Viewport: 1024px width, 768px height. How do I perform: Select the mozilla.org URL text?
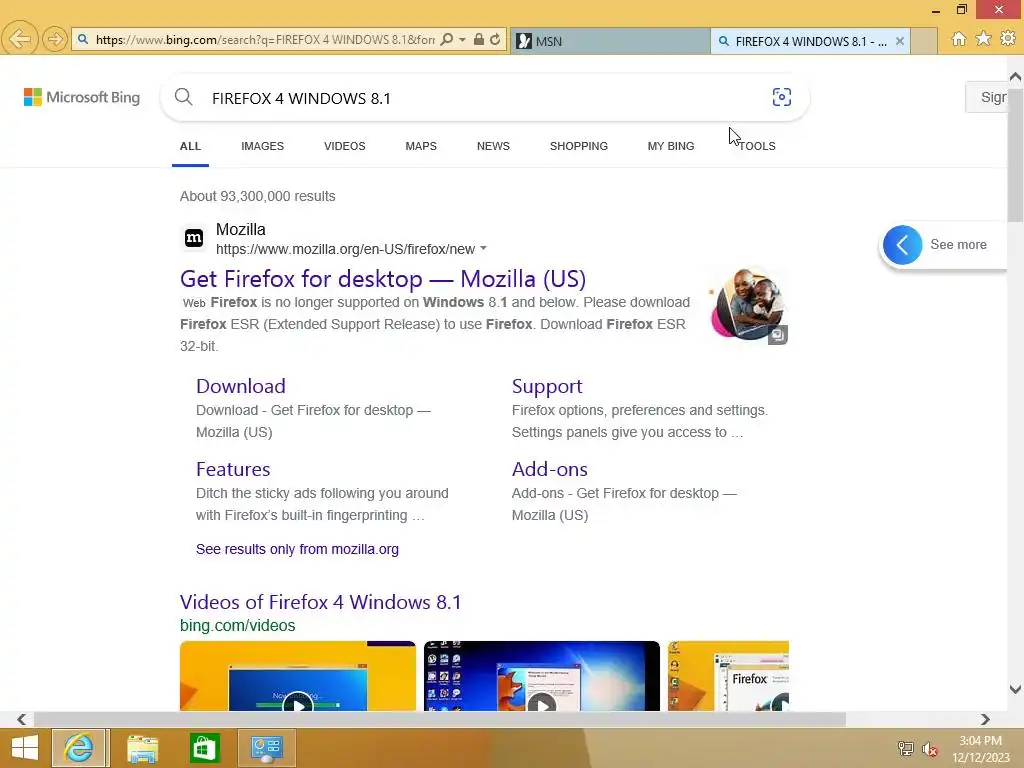(x=345, y=249)
